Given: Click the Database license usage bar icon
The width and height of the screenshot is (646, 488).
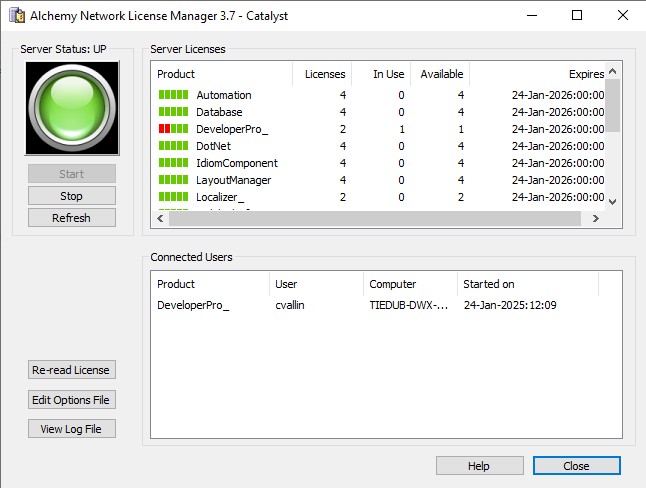Looking at the screenshot, I should (173, 112).
